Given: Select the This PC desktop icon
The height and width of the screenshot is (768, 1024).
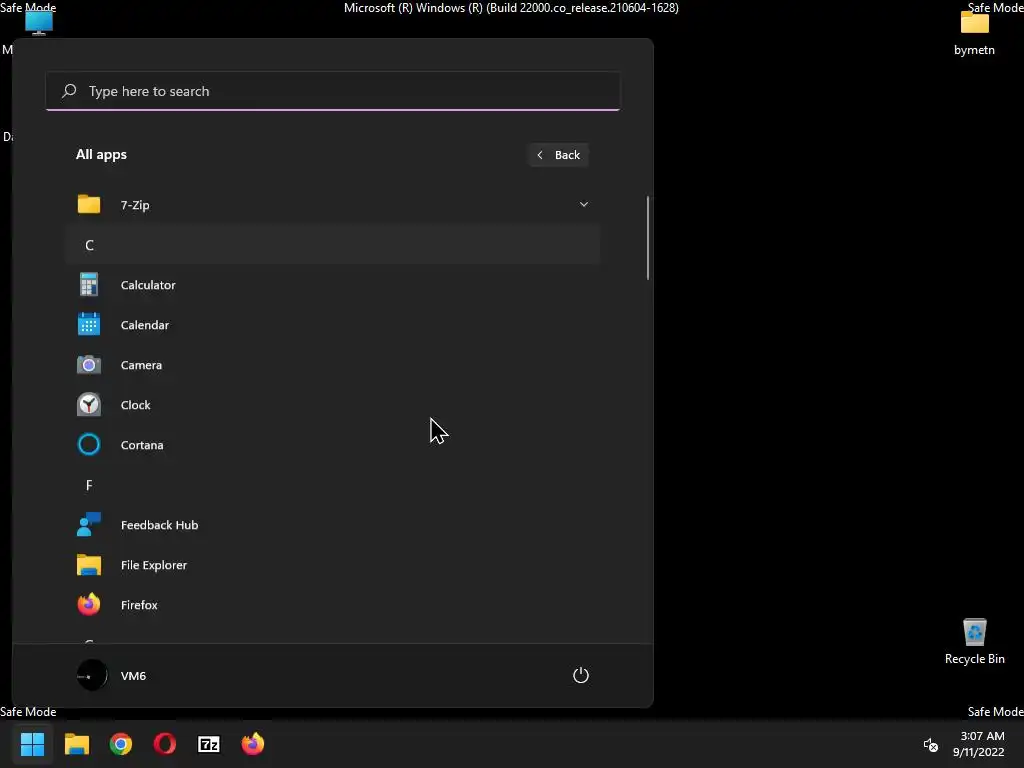Looking at the screenshot, I should click(39, 22).
